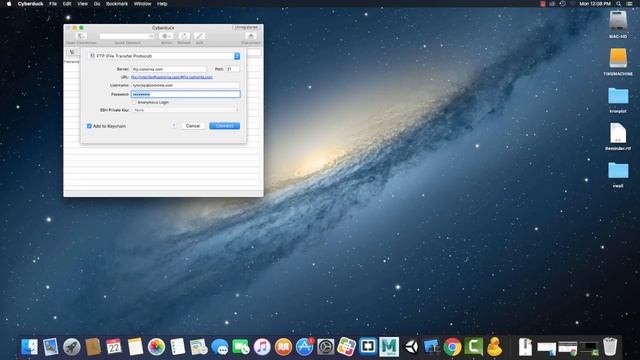640x360 pixels.
Task: Click the Connect button
Action: 224,126
